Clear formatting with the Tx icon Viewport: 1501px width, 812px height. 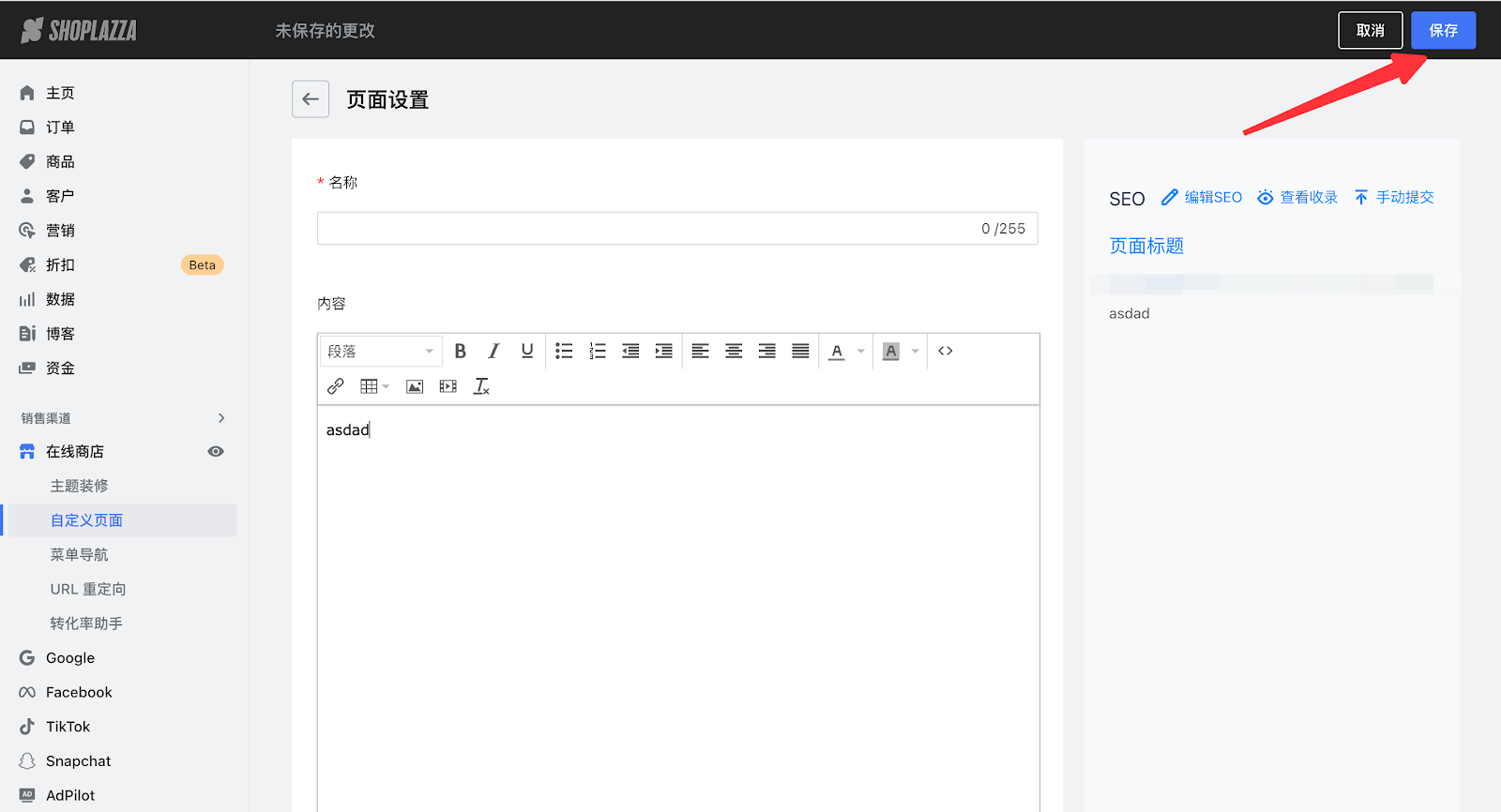coord(481,386)
